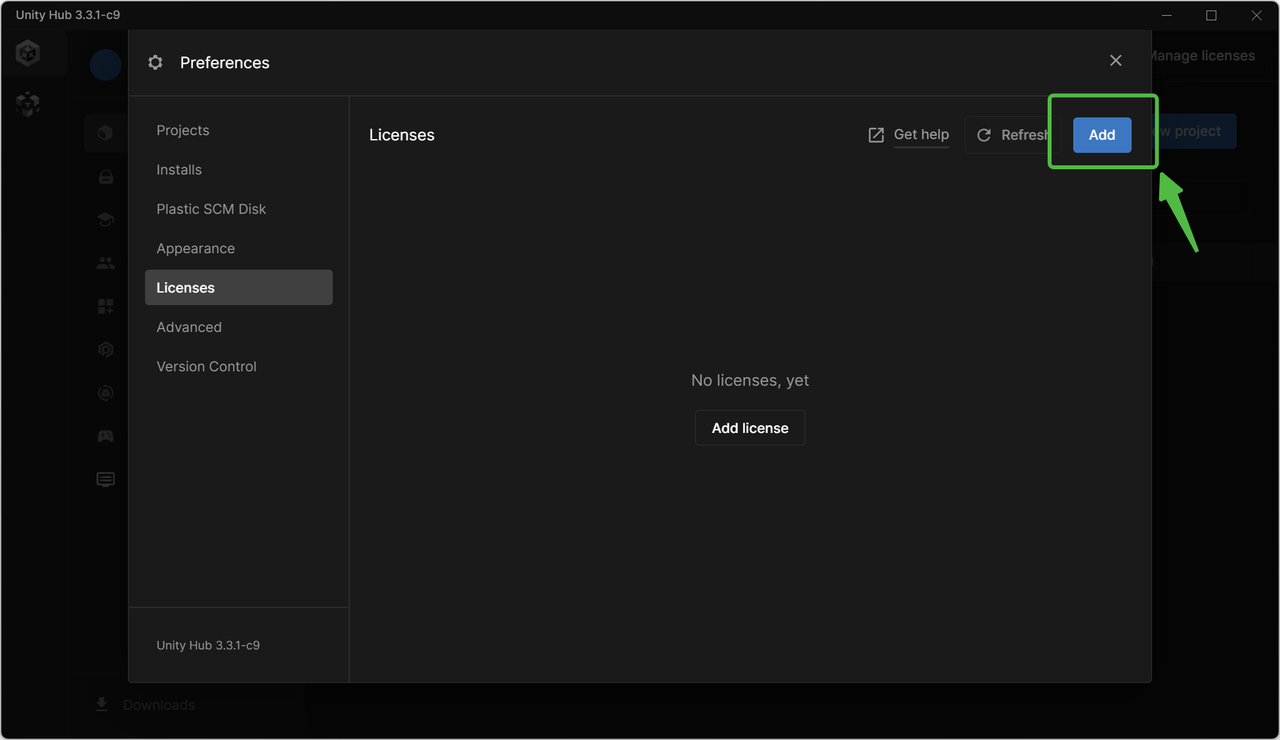Click the Preferences gear icon
This screenshot has height=740, width=1280.
[x=155, y=63]
